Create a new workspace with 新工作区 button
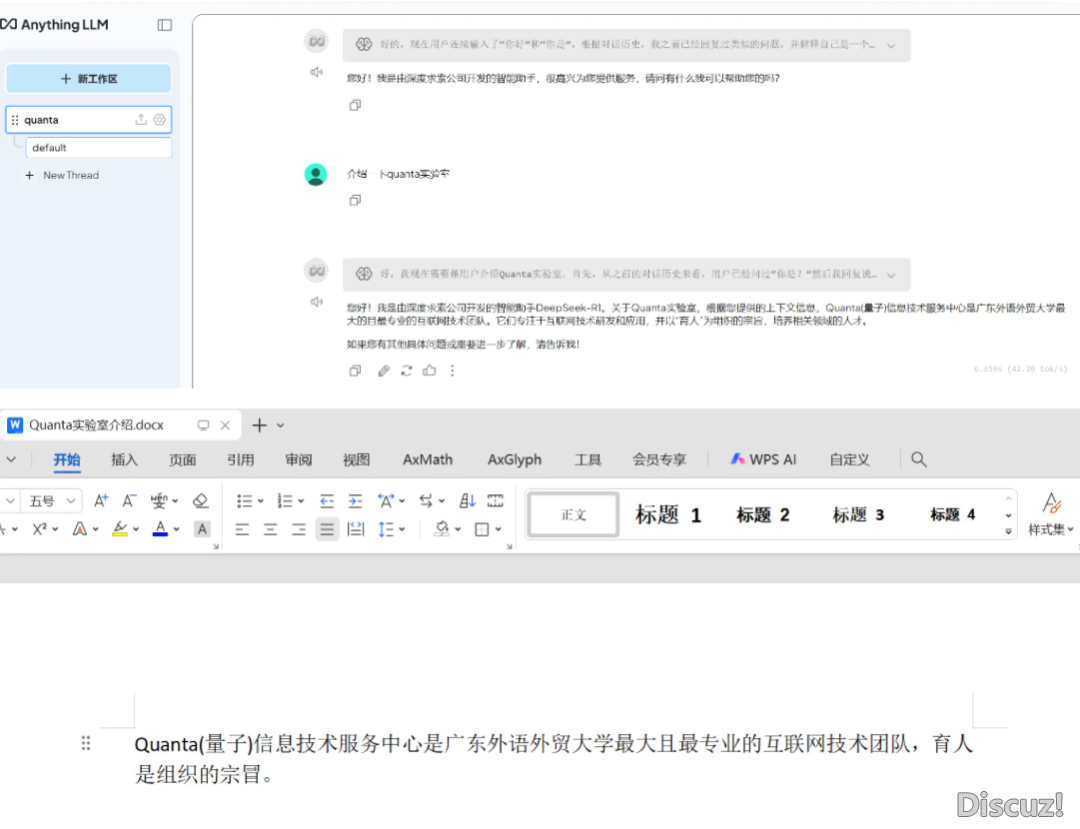Image resolution: width=1080 pixels, height=829 pixels. click(x=89, y=78)
